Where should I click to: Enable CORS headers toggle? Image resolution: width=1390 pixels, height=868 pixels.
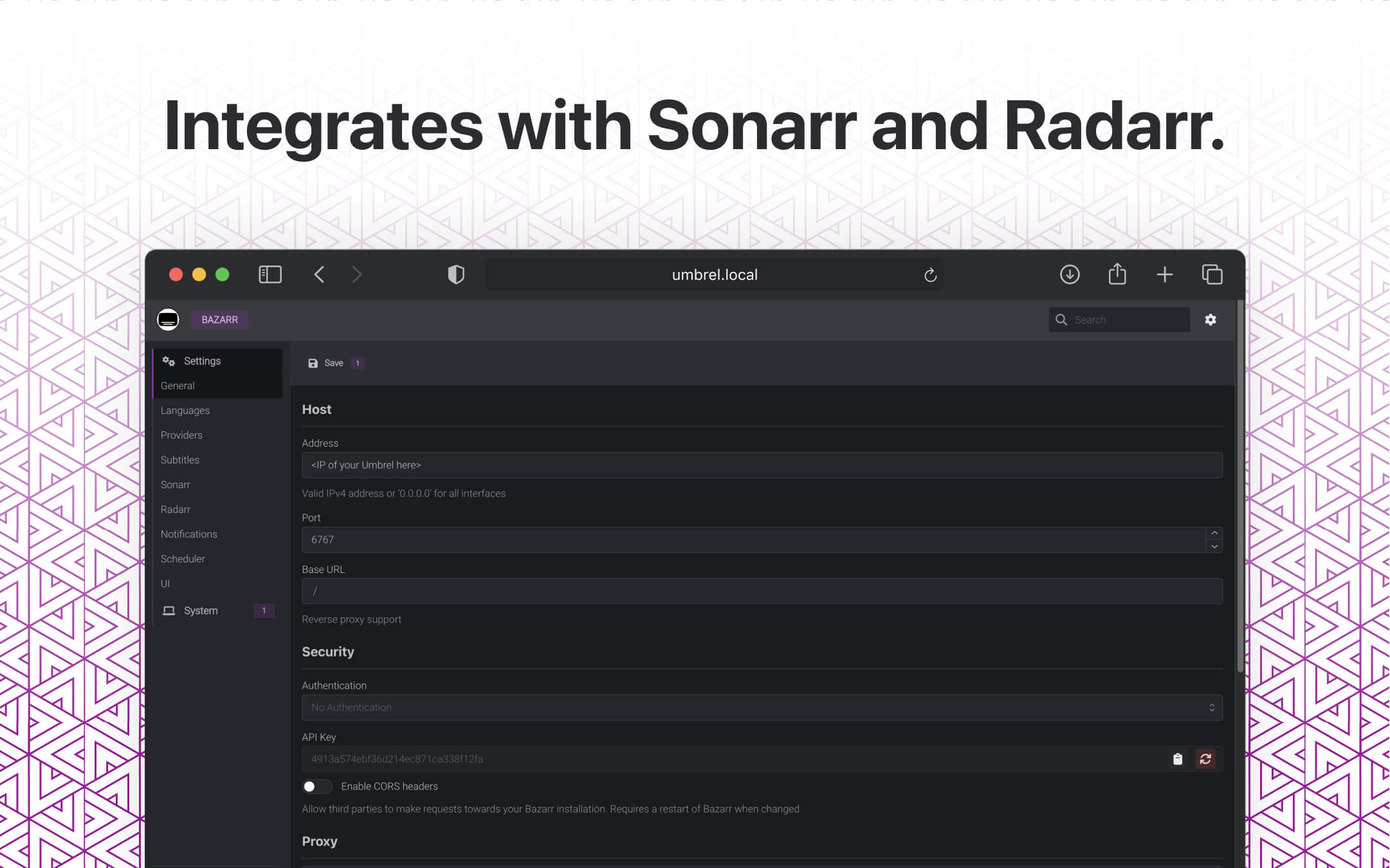click(316, 786)
